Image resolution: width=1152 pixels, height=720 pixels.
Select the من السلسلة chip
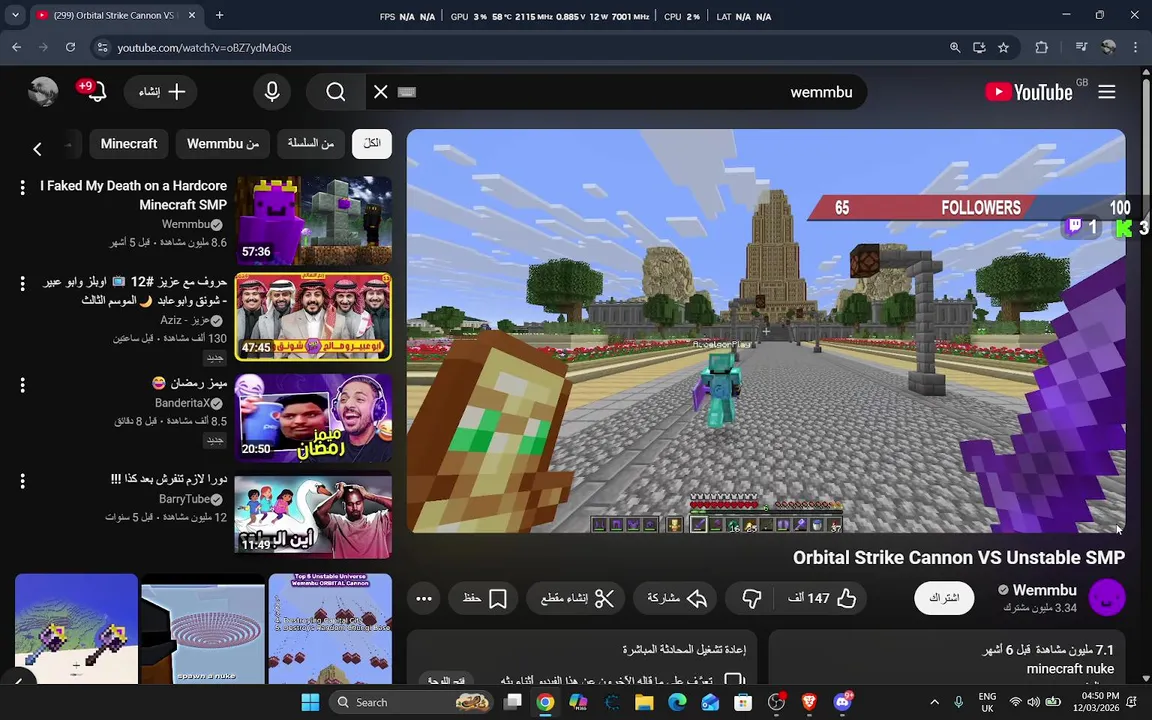click(x=310, y=143)
